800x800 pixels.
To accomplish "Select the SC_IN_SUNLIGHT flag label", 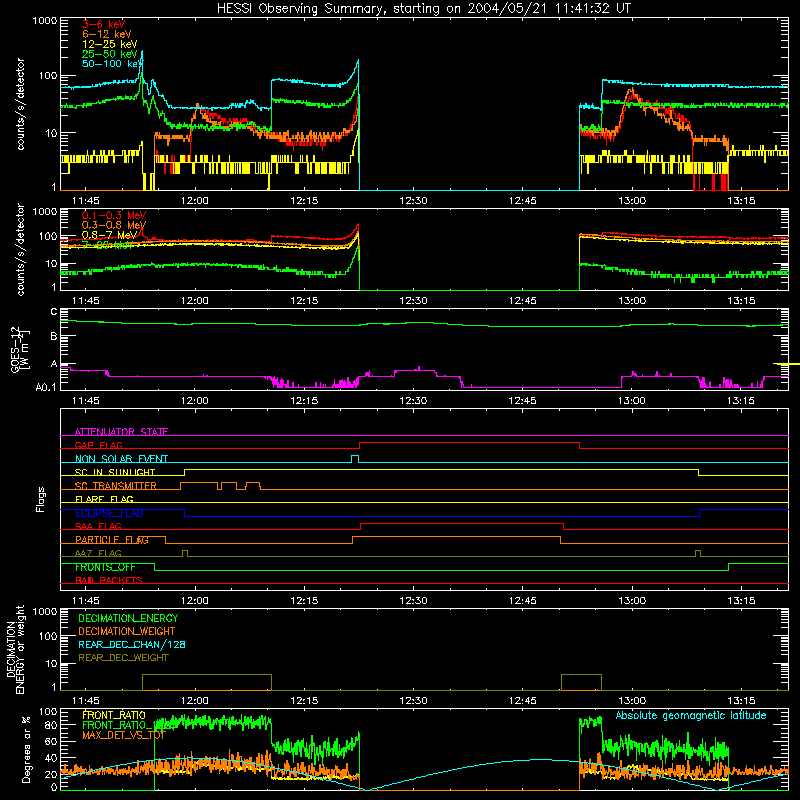I will click(x=115, y=472).
